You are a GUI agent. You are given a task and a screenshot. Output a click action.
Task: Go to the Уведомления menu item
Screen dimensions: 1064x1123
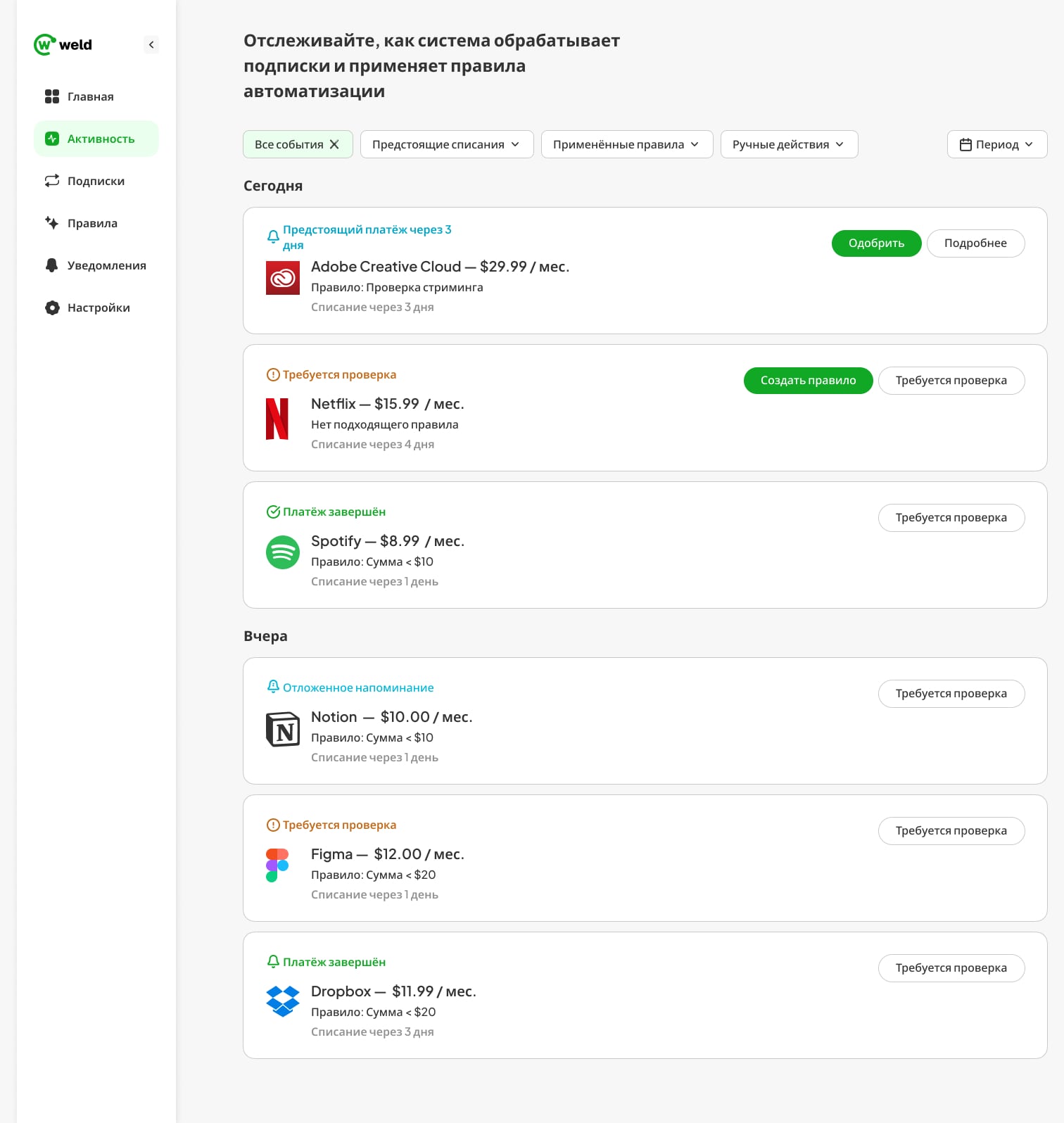coord(96,265)
